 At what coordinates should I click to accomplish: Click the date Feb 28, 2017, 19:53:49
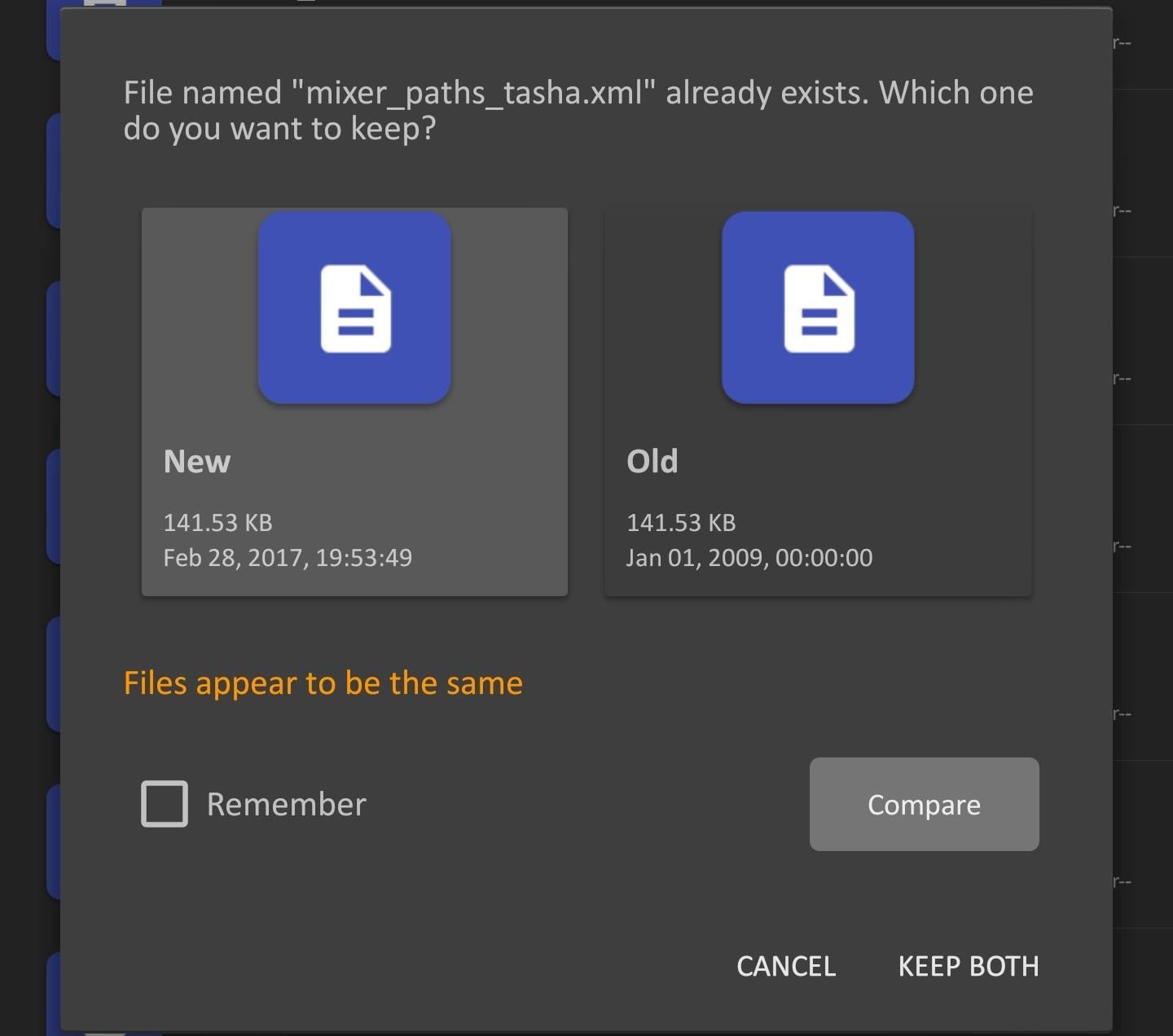coord(288,558)
